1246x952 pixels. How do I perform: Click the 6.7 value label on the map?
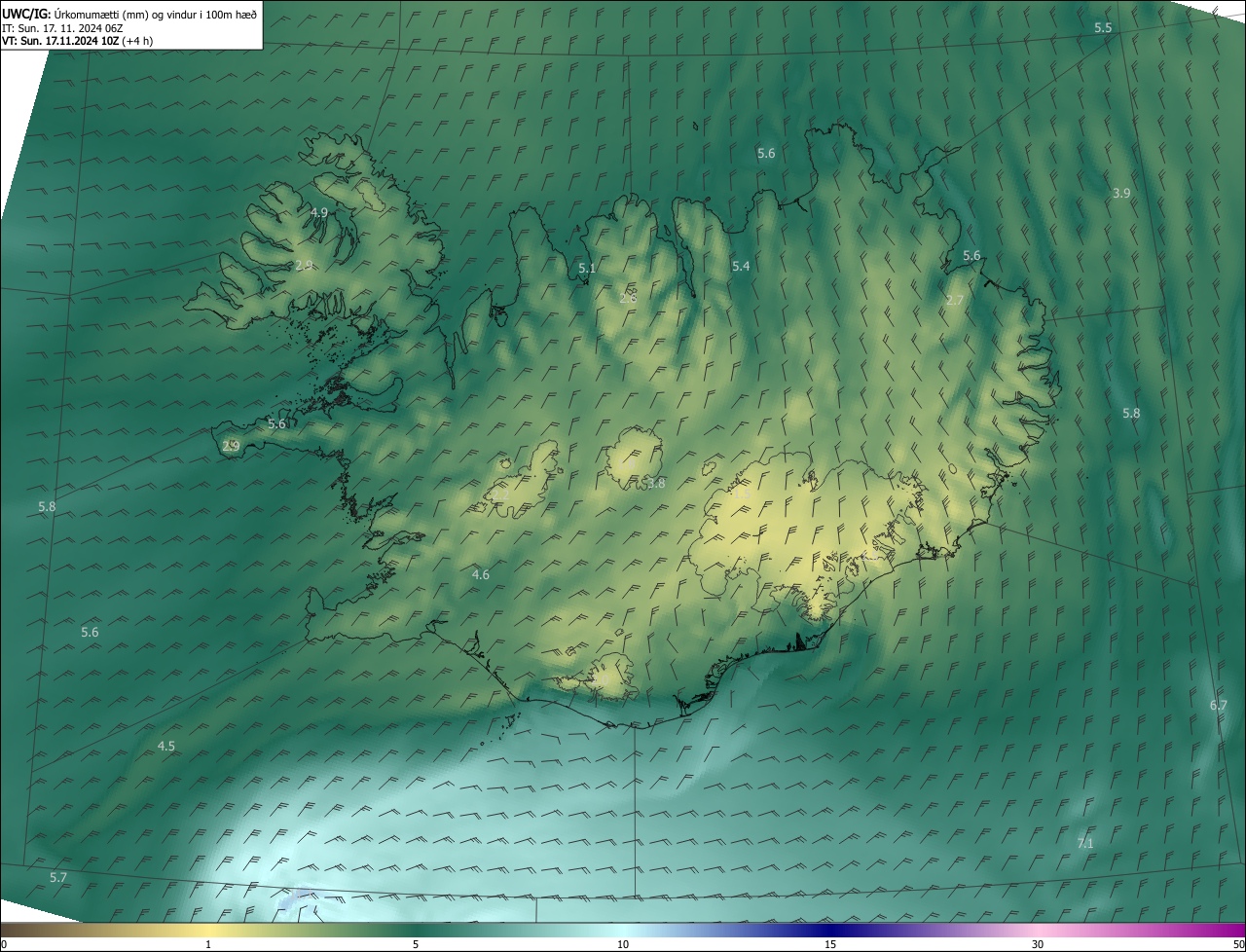pos(1219,705)
